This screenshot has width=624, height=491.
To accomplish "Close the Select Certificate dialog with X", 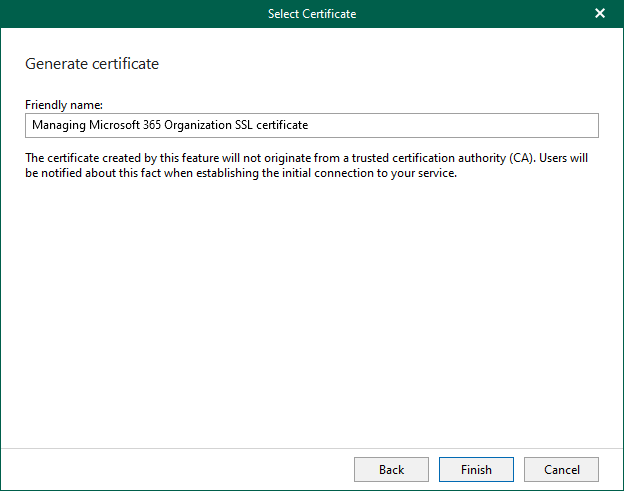I will point(600,14).
